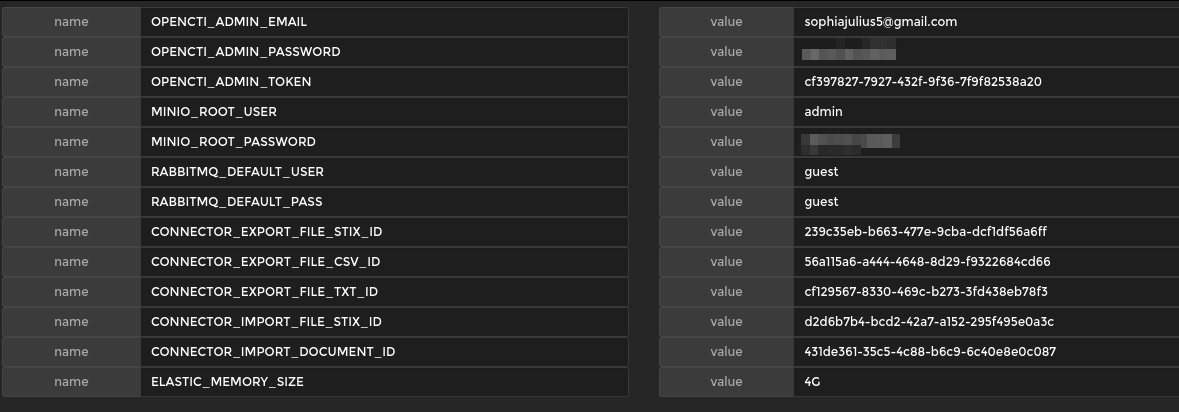The image size is (1179, 412).
Task: Select the value starting with 239c35eb
Action: click(x=985, y=232)
